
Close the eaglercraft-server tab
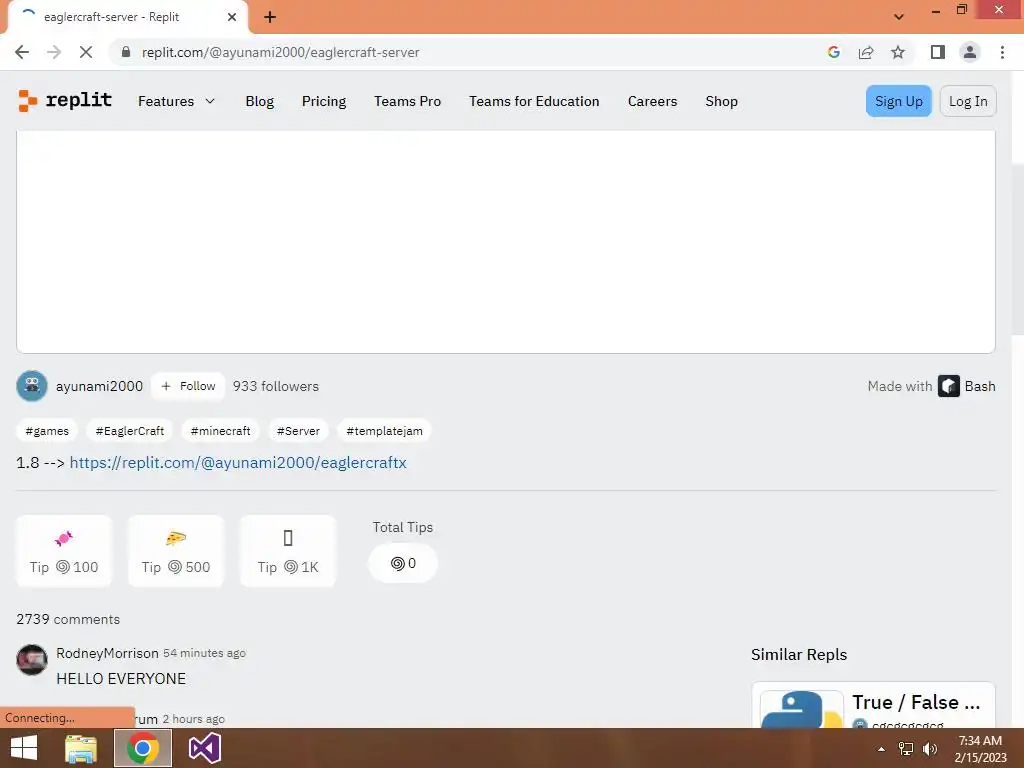point(232,17)
